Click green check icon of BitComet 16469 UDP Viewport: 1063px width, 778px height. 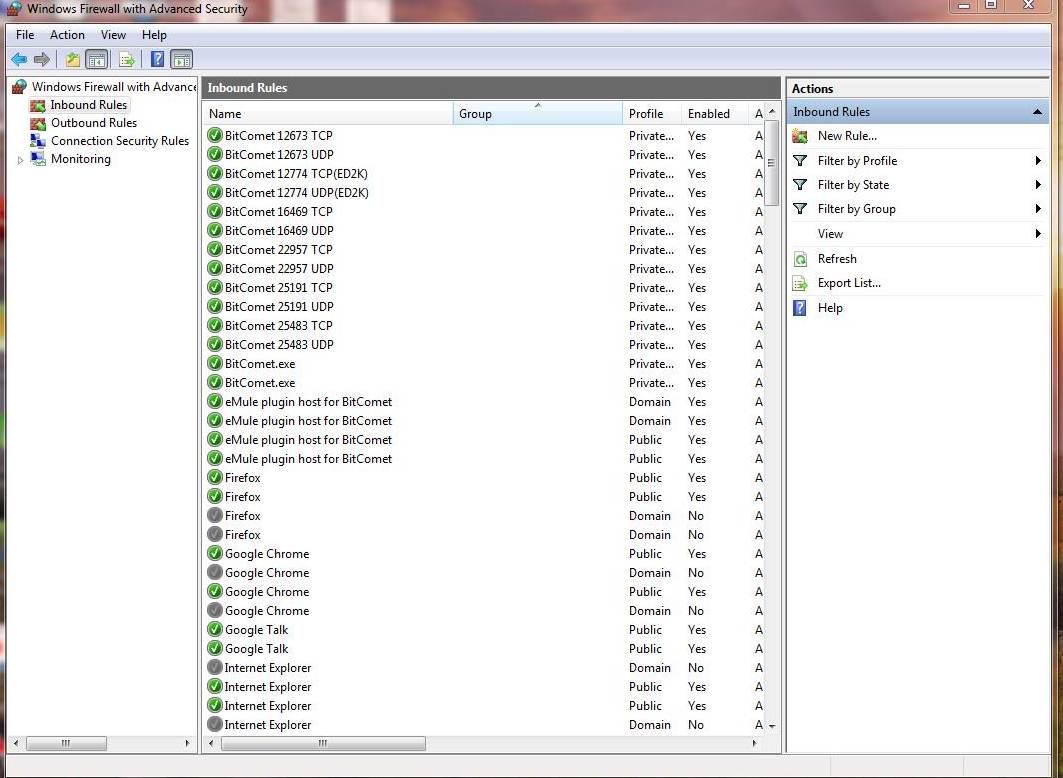point(215,230)
